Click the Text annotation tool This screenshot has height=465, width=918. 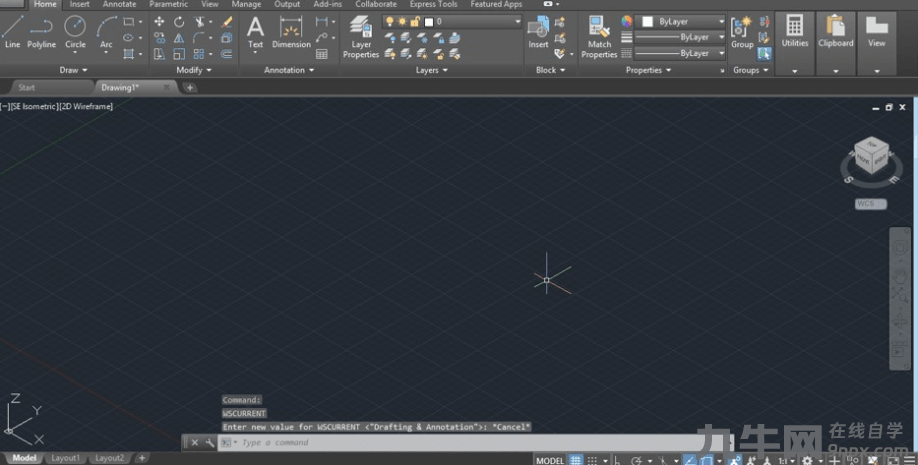click(255, 32)
